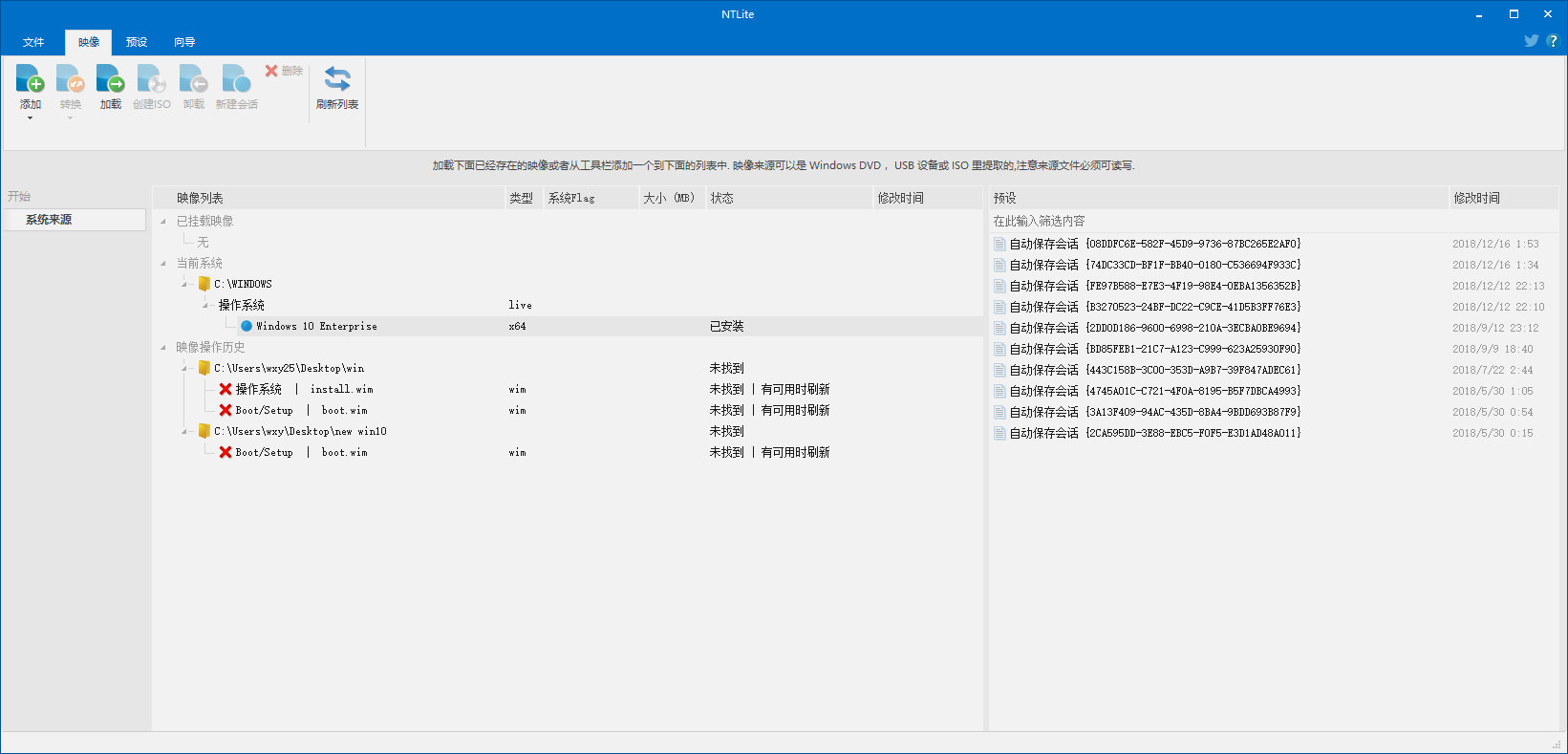Click the 新建会话 icon
Screen dimensions: 1568x754
tap(236, 80)
